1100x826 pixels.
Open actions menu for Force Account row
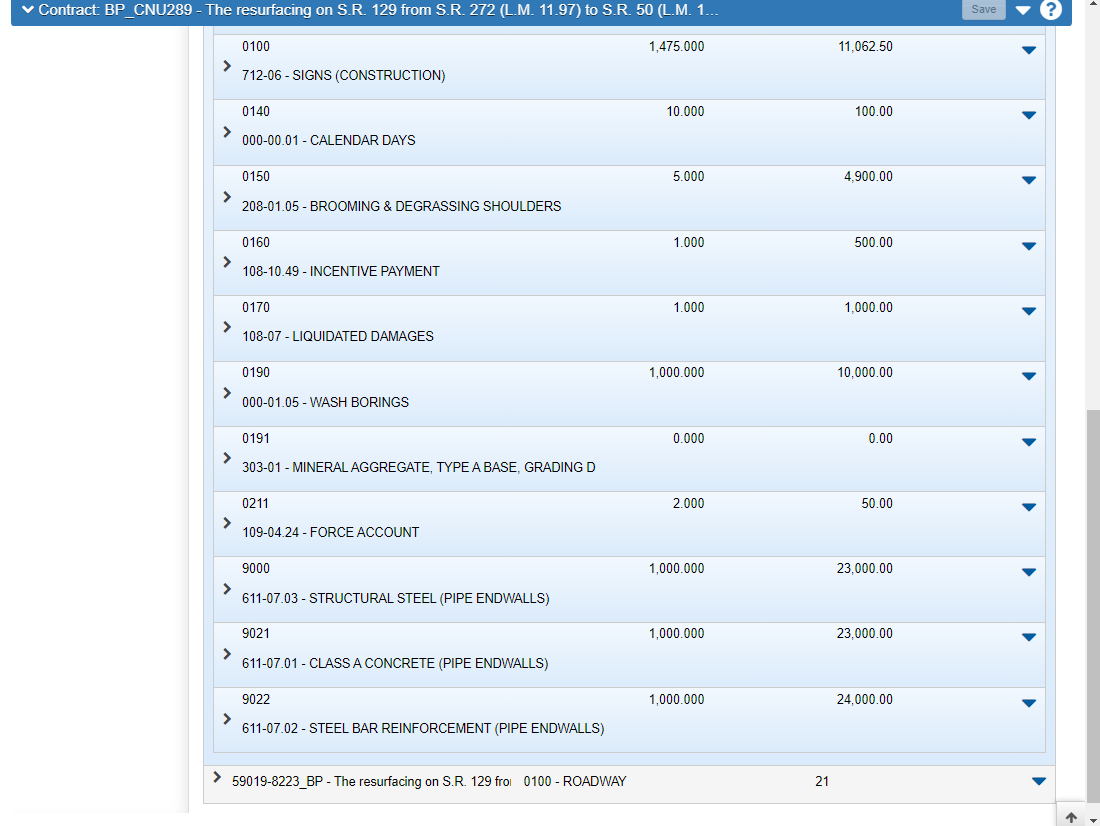(1029, 507)
